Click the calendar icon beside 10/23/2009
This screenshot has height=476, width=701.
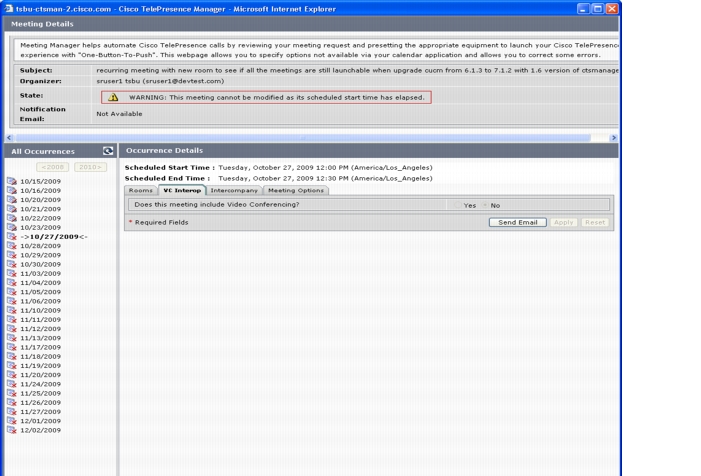point(12,227)
